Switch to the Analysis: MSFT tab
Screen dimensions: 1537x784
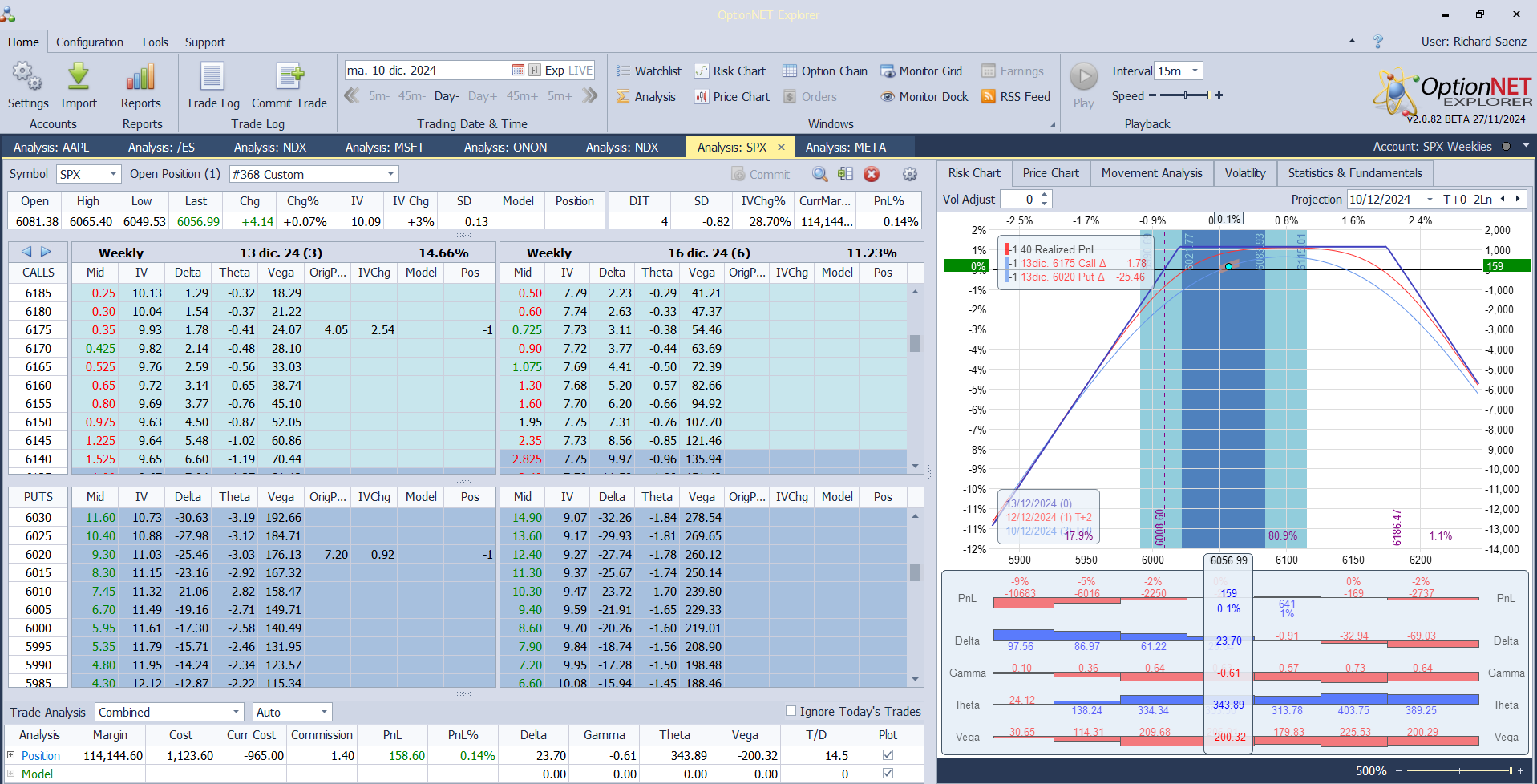point(385,148)
